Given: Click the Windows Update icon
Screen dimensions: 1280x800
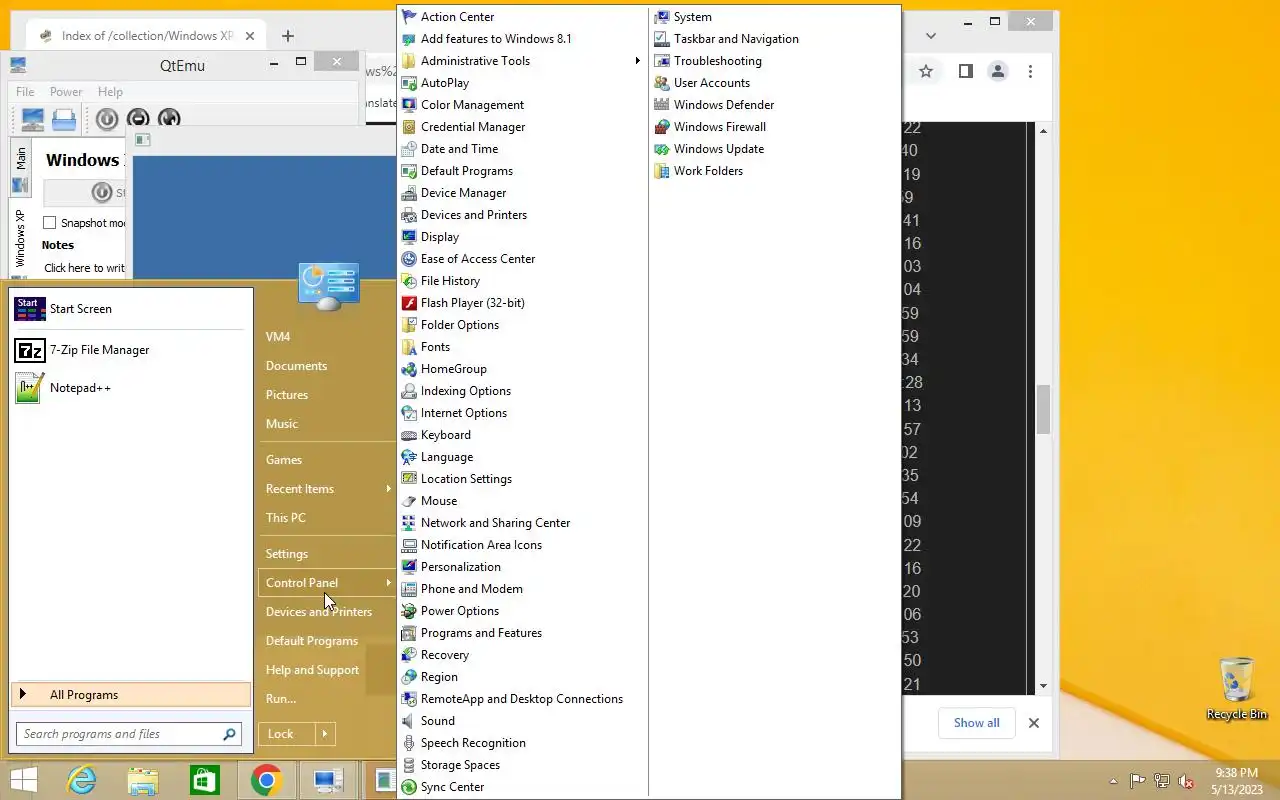Looking at the screenshot, I should tap(661, 149).
